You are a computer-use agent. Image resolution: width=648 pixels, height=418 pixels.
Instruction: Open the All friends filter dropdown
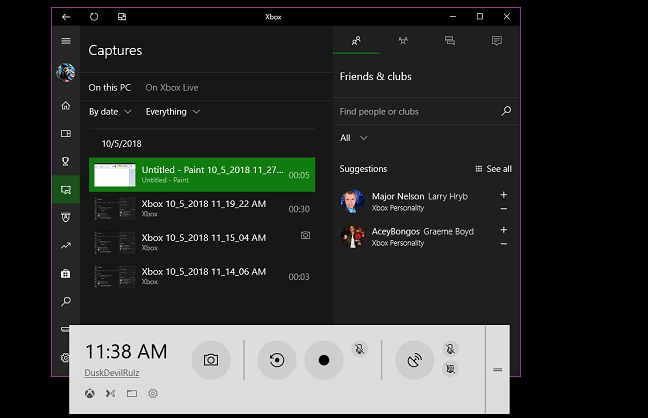tap(353, 138)
